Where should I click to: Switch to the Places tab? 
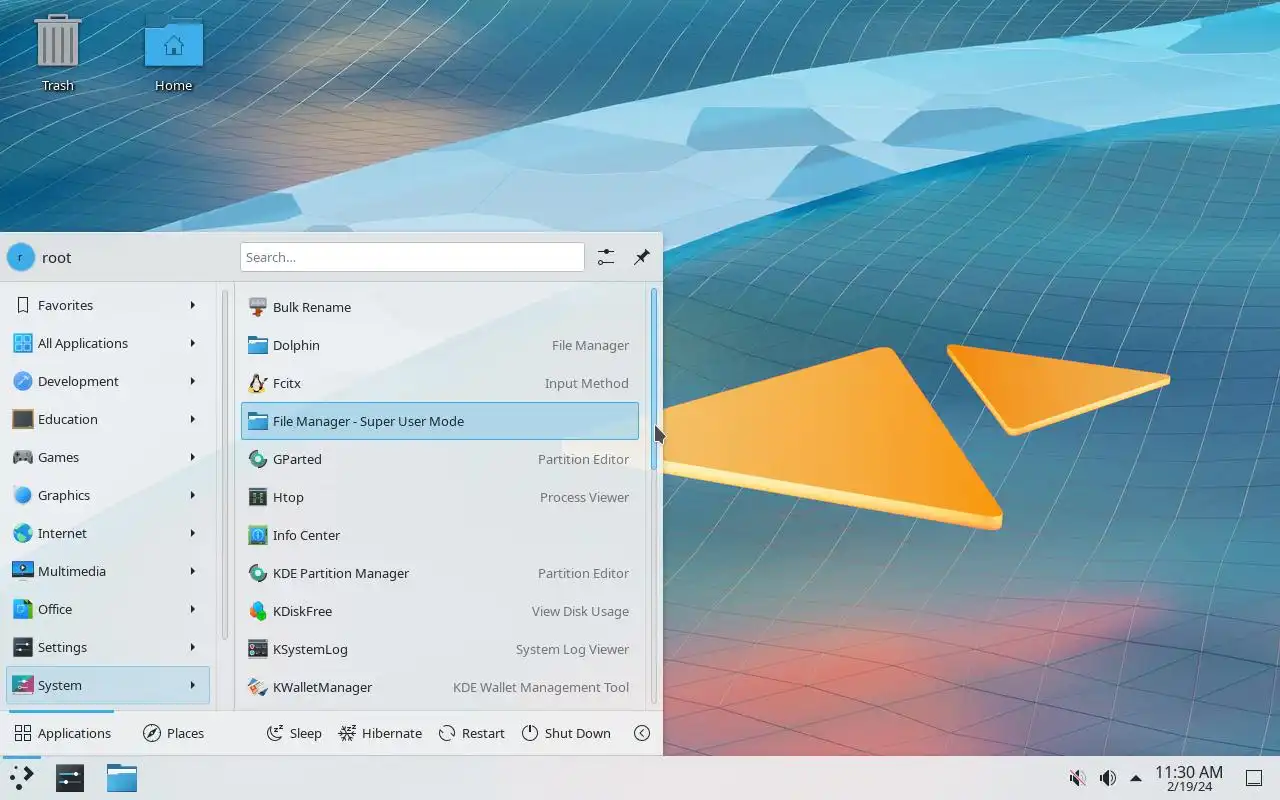click(x=173, y=733)
